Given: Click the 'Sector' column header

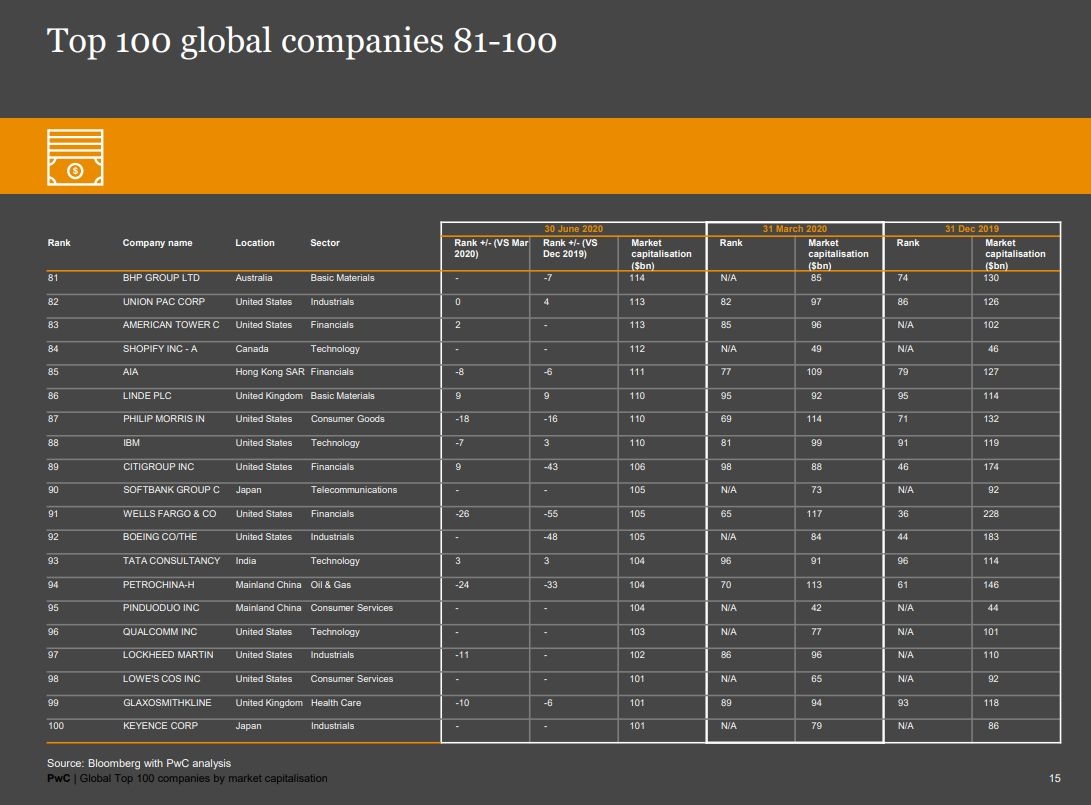Looking at the screenshot, I should [325, 243].
